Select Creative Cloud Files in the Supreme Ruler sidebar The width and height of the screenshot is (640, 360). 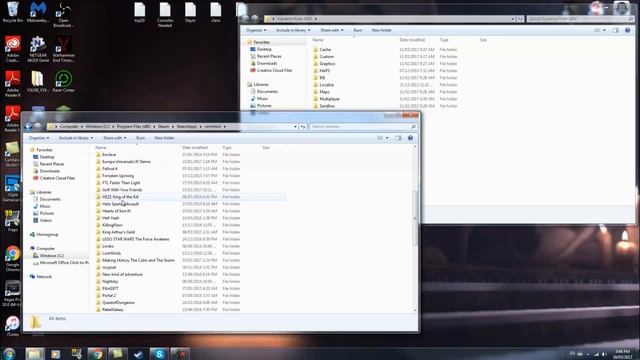point(274,70)
